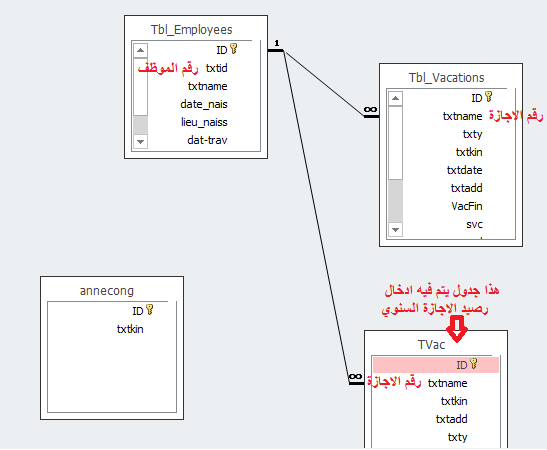Screen dimensions: 547x450
Task: Click the key icon in the TVac table
Action: 474,363
